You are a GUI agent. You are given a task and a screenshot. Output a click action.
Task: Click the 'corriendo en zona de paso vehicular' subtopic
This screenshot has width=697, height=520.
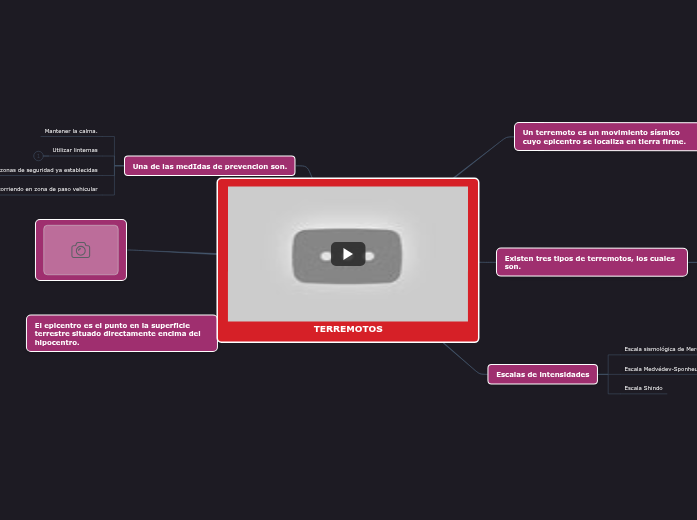(50, 188)
